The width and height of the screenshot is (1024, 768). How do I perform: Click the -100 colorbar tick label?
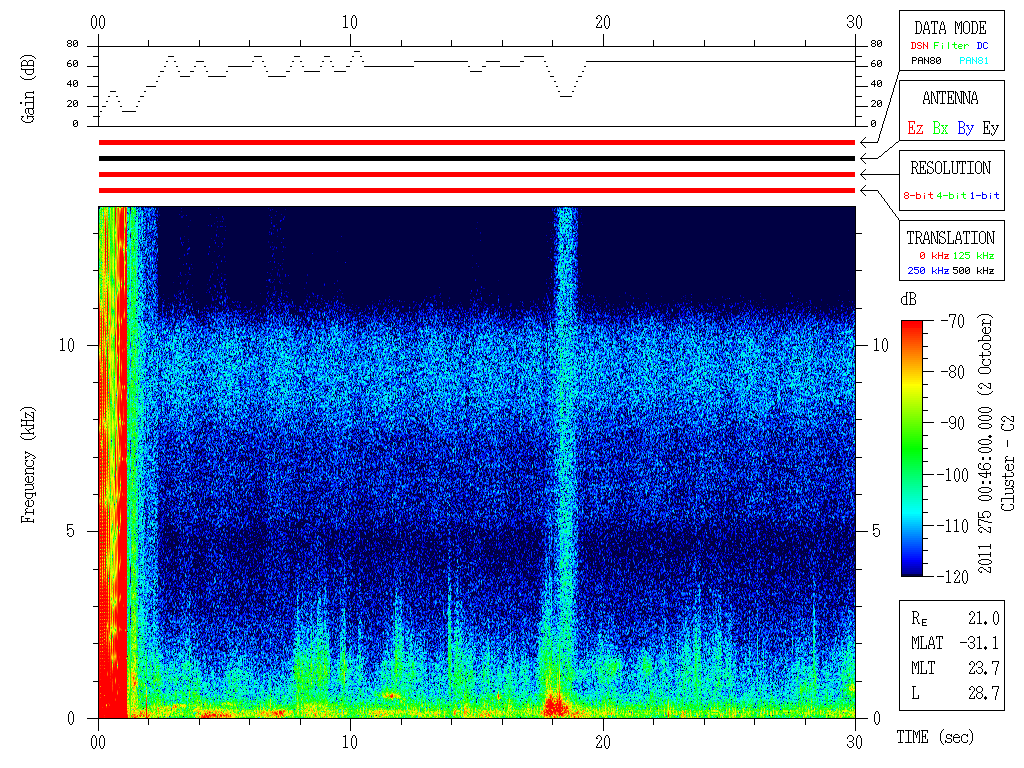click(x=955, y=475)
